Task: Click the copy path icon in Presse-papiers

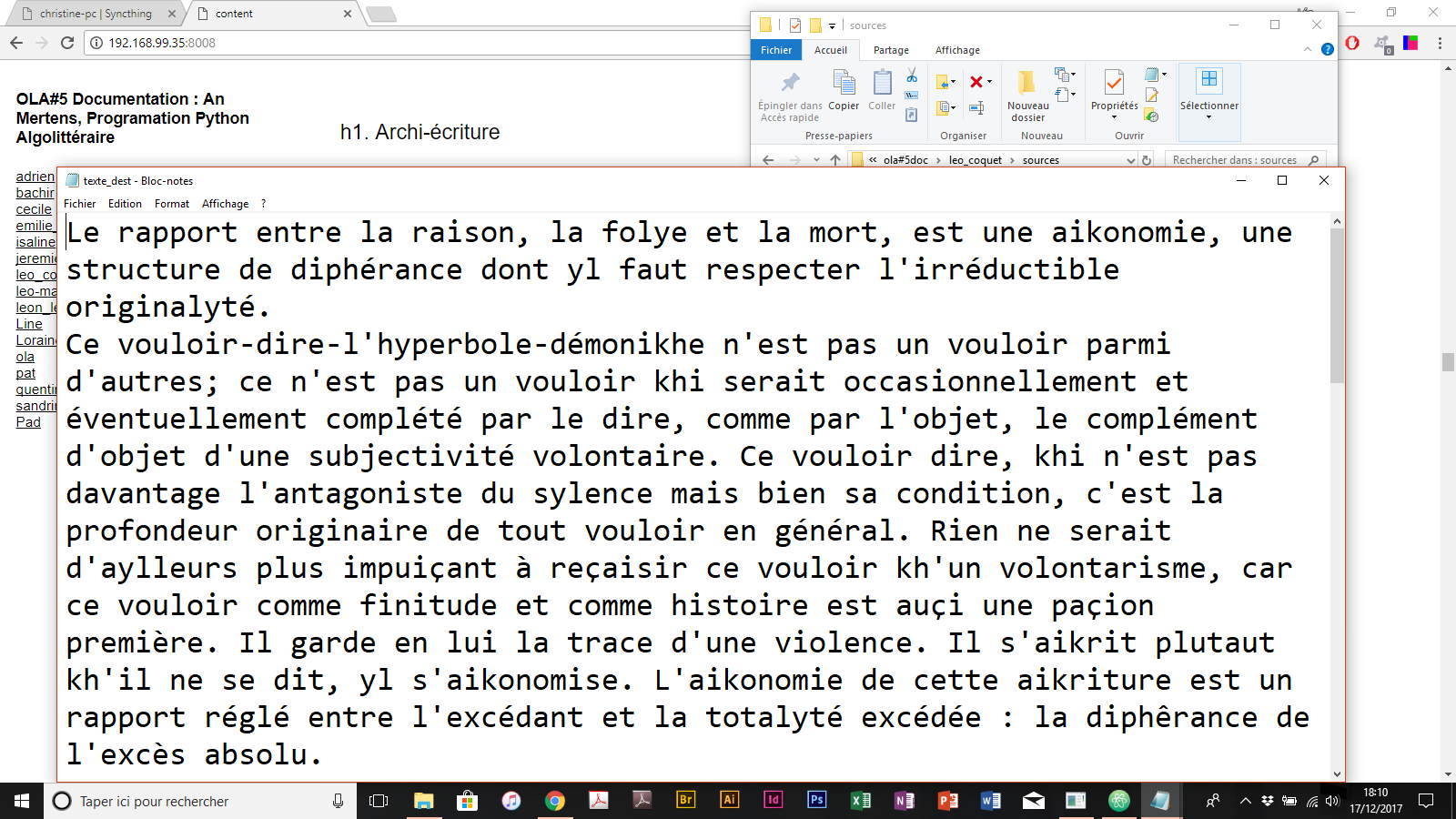Action: pyautogui.click(x=912, y=95)
